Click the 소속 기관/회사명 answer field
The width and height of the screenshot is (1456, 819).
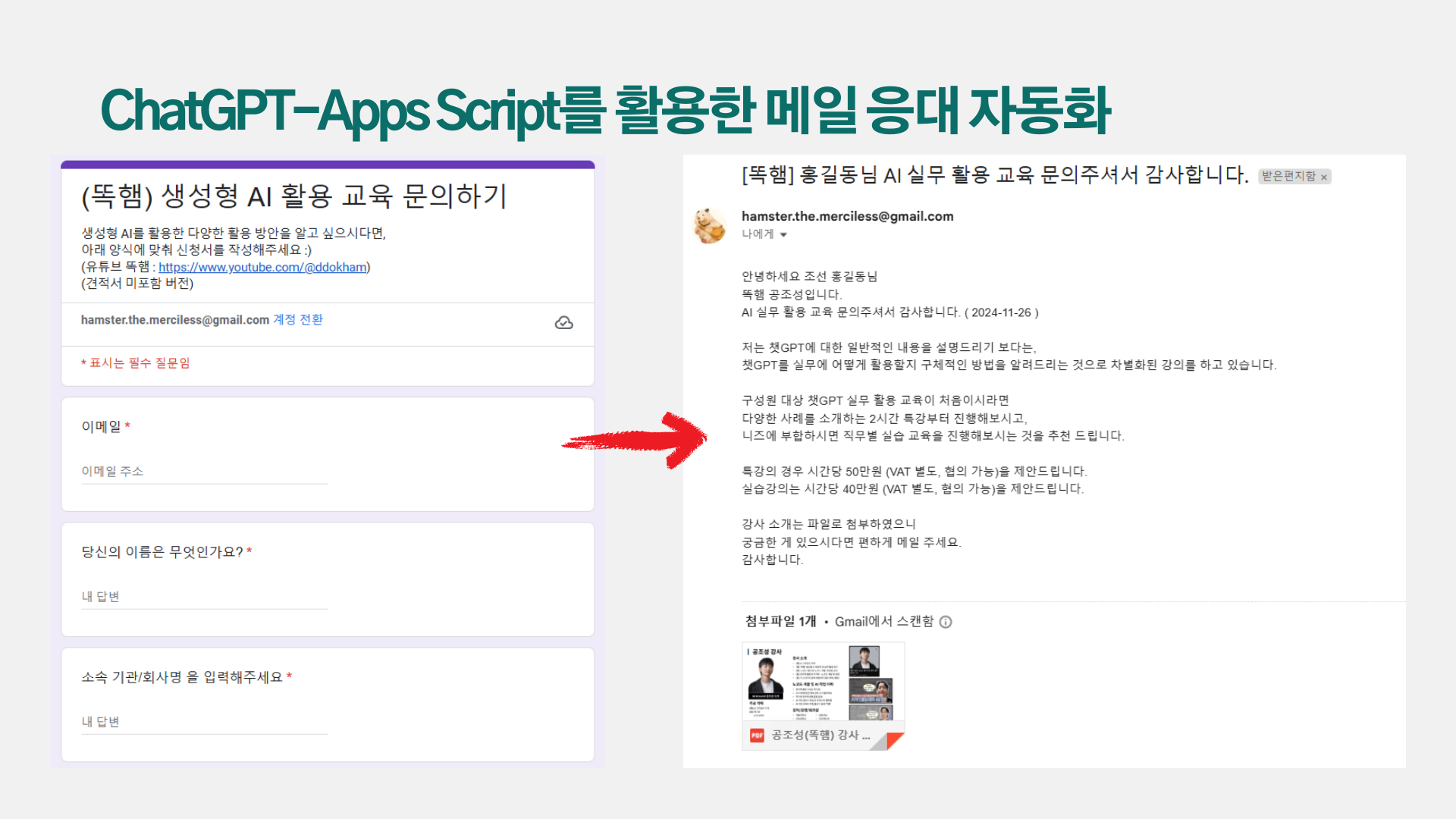pos(204,722)
